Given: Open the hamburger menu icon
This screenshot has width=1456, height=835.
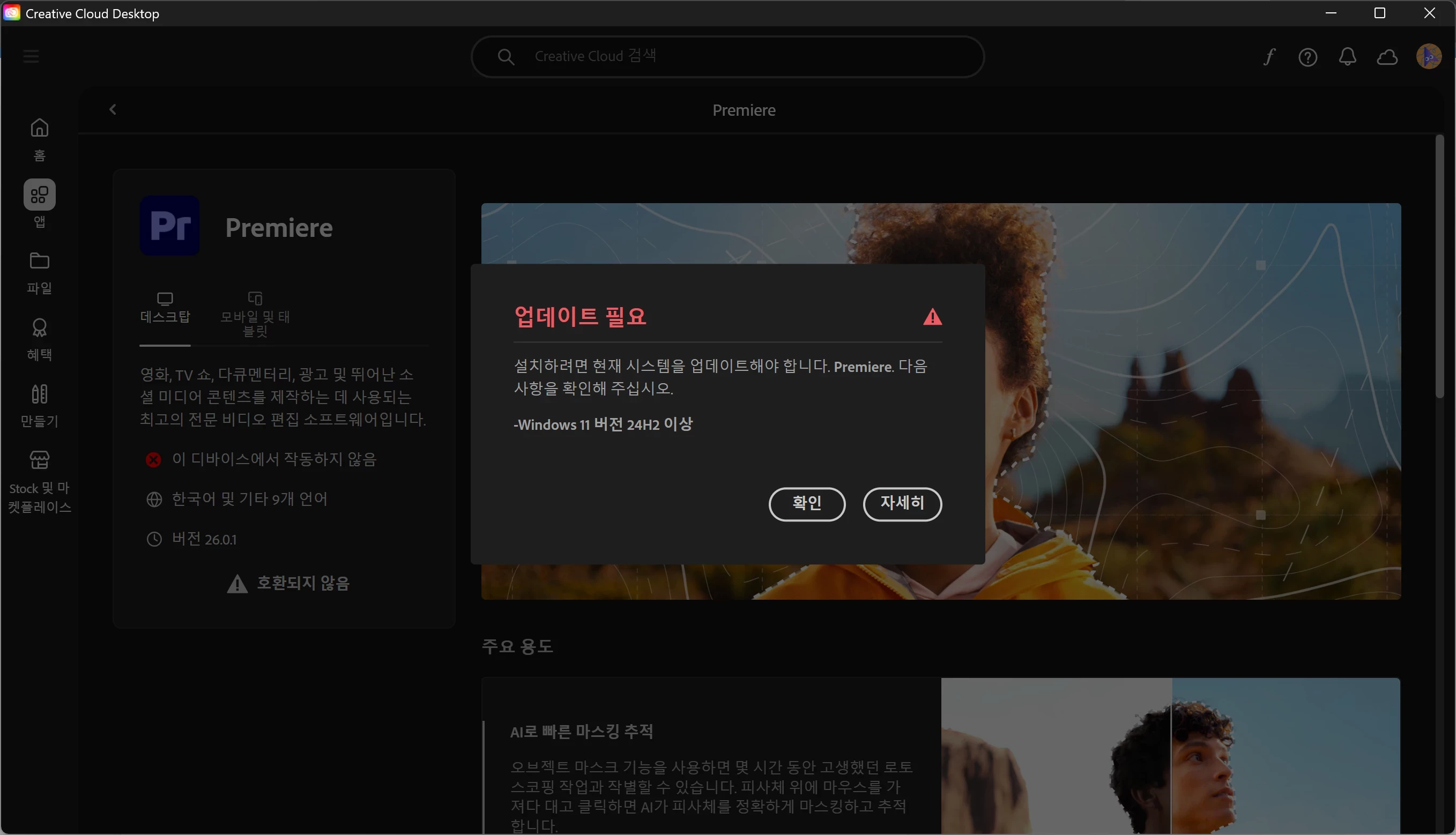Looking at the screenshot, I should [x=31, y=56].
